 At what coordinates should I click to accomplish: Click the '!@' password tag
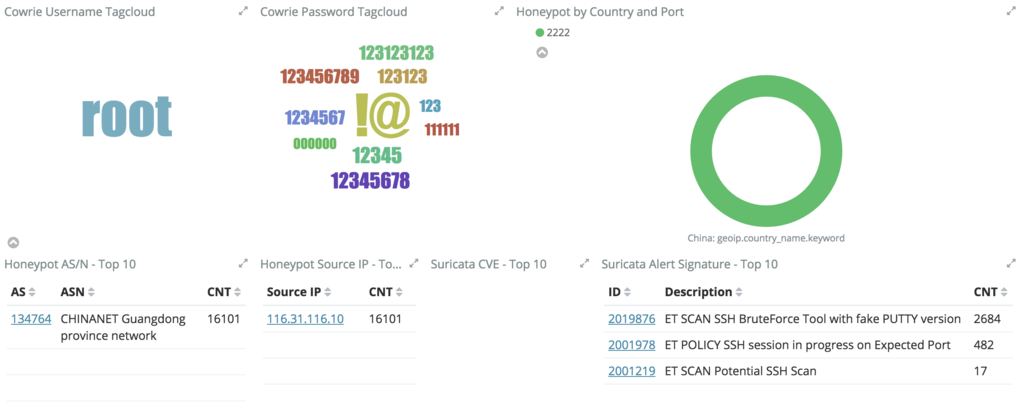pos(383,115)
